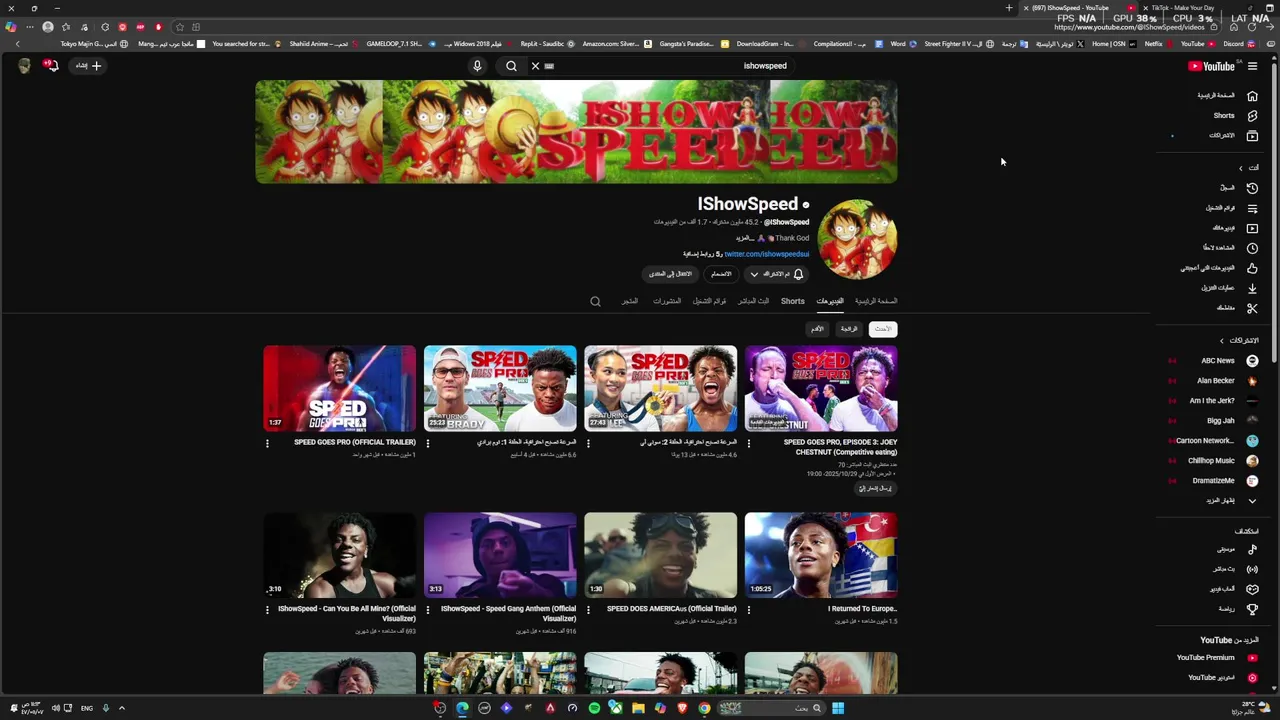Click the magnifier search button
Viewport: 1280px width, 720px height.
(511, 66)
